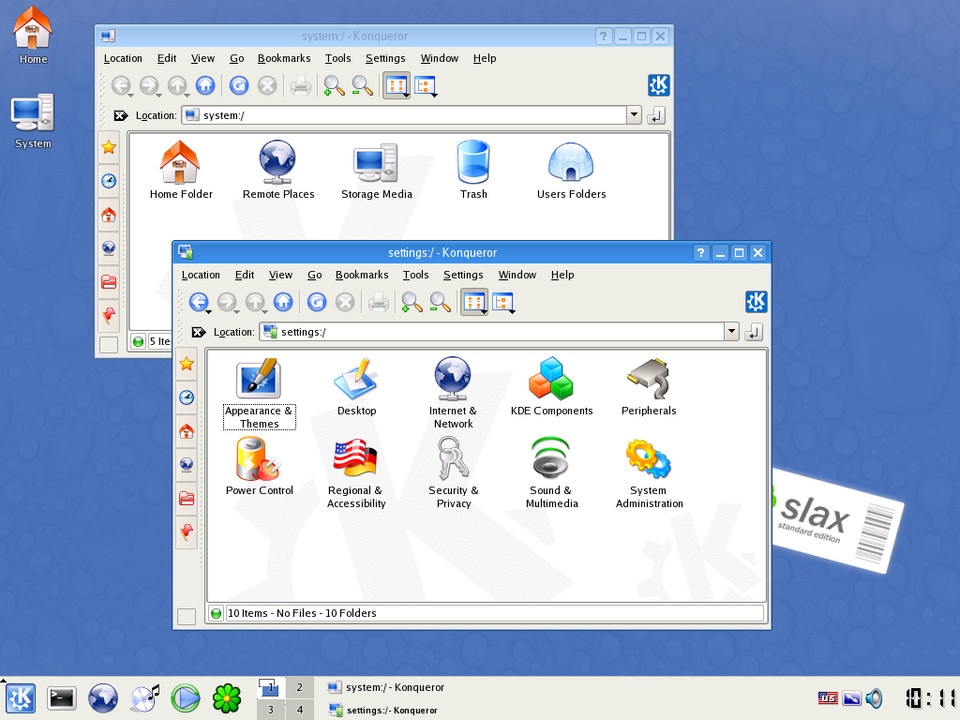
Task: Click the volume speaker icon in the tray
Action: coord(876,698)
